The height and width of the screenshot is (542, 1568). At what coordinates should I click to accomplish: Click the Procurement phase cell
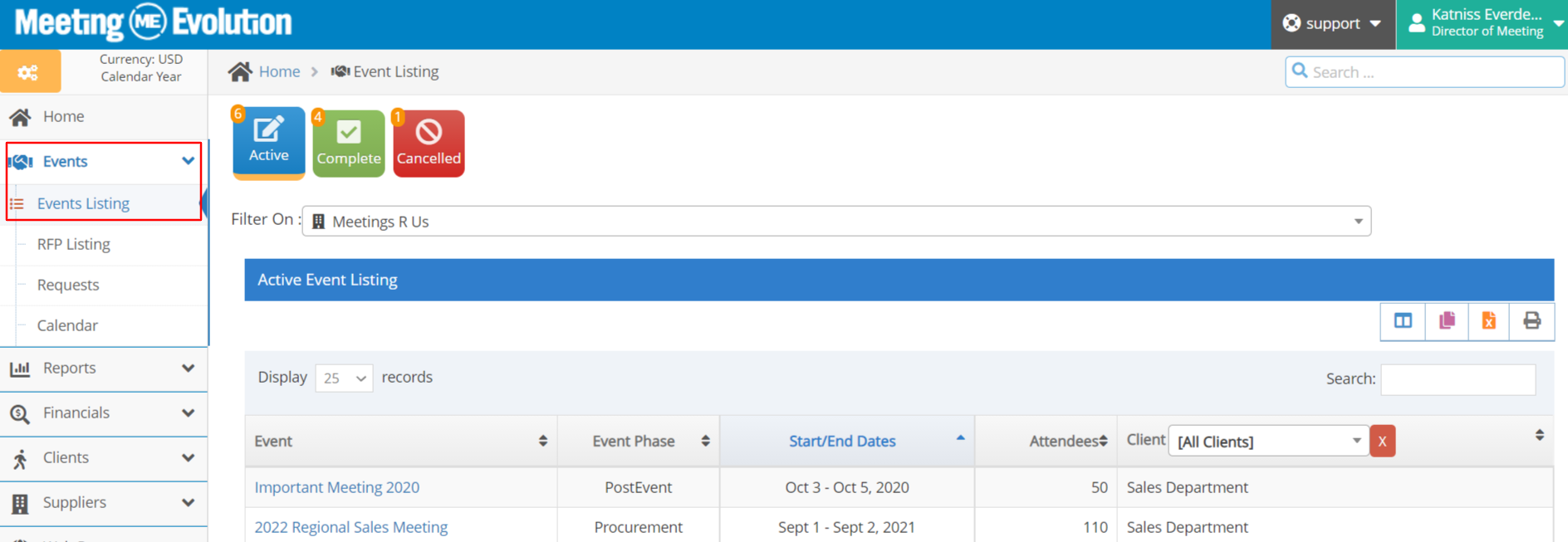[x=638, y=527]
